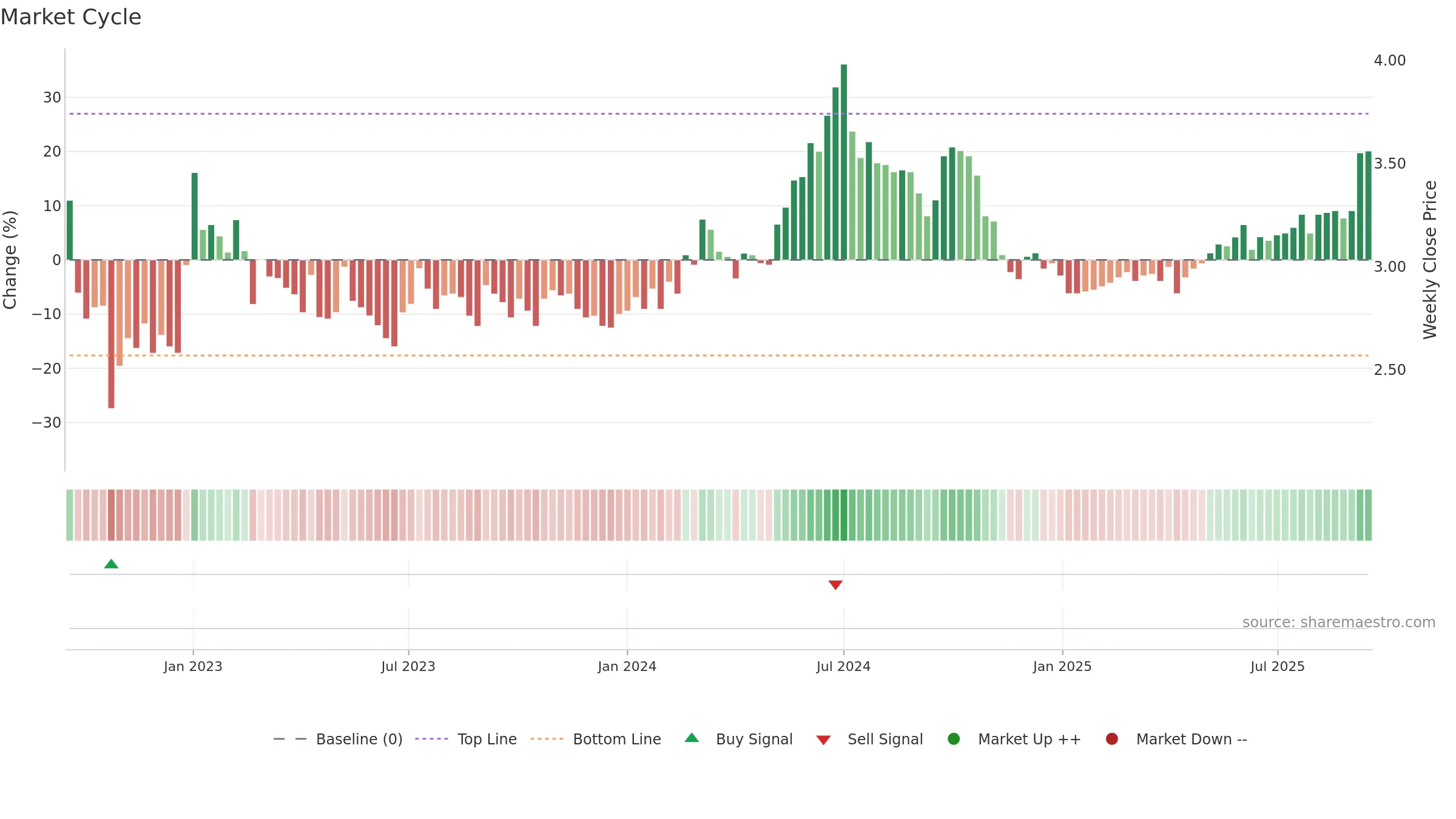Click the red Sell Signal triangle marker near Jul 2024

coord(835,585)
